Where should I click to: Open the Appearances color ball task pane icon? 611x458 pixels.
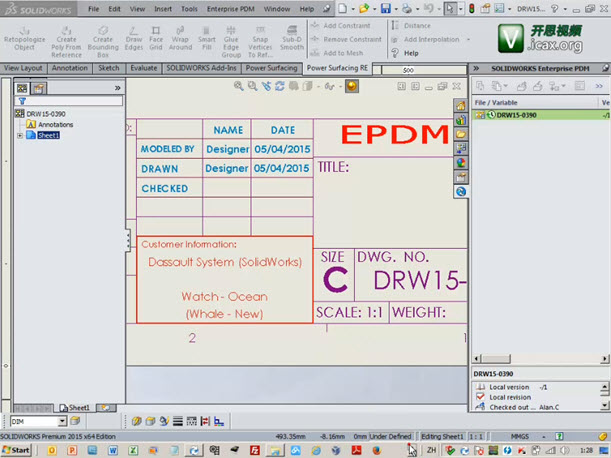point(460,162)
